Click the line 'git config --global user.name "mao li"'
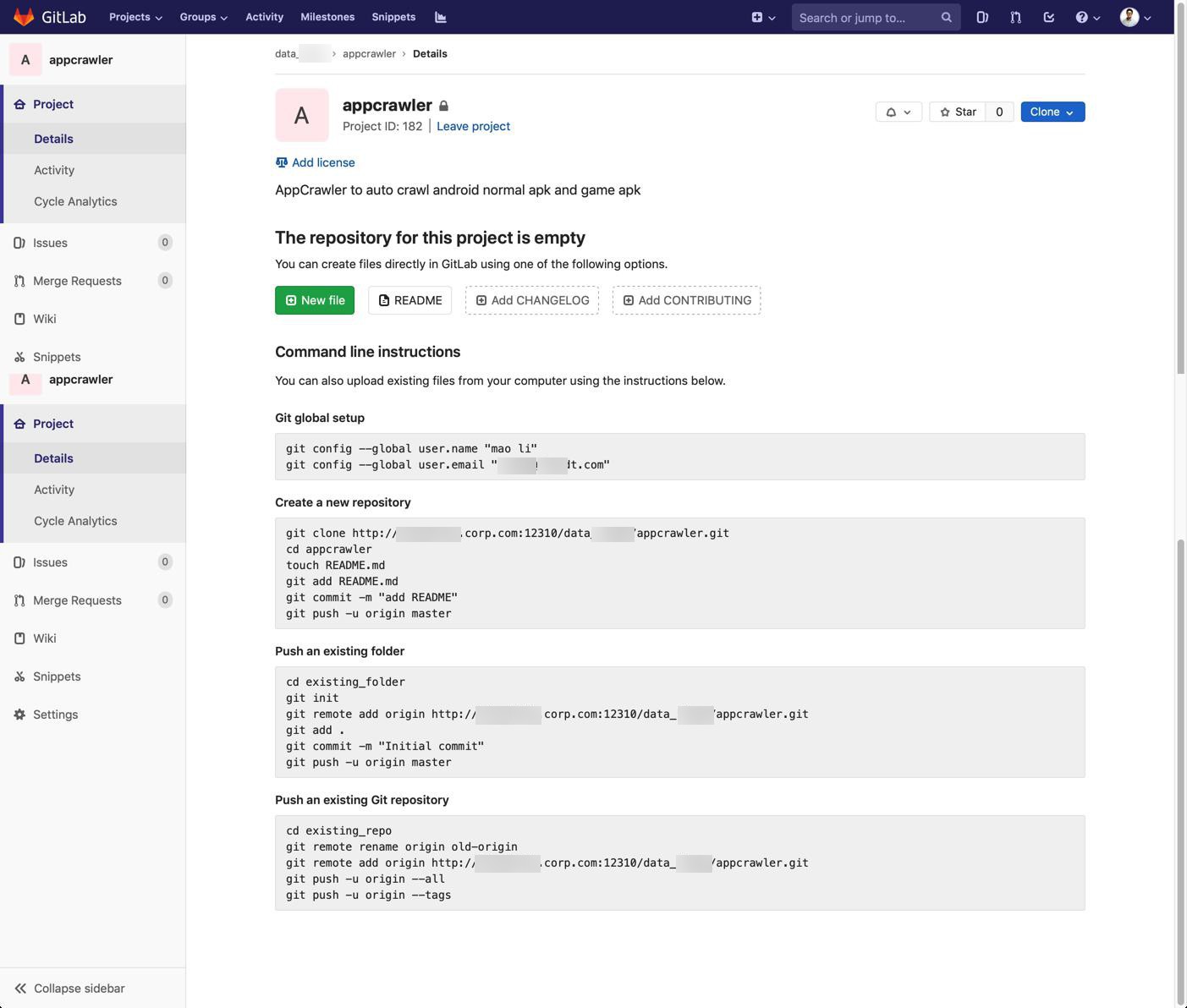1187x1008 pixels. (411, 448)
